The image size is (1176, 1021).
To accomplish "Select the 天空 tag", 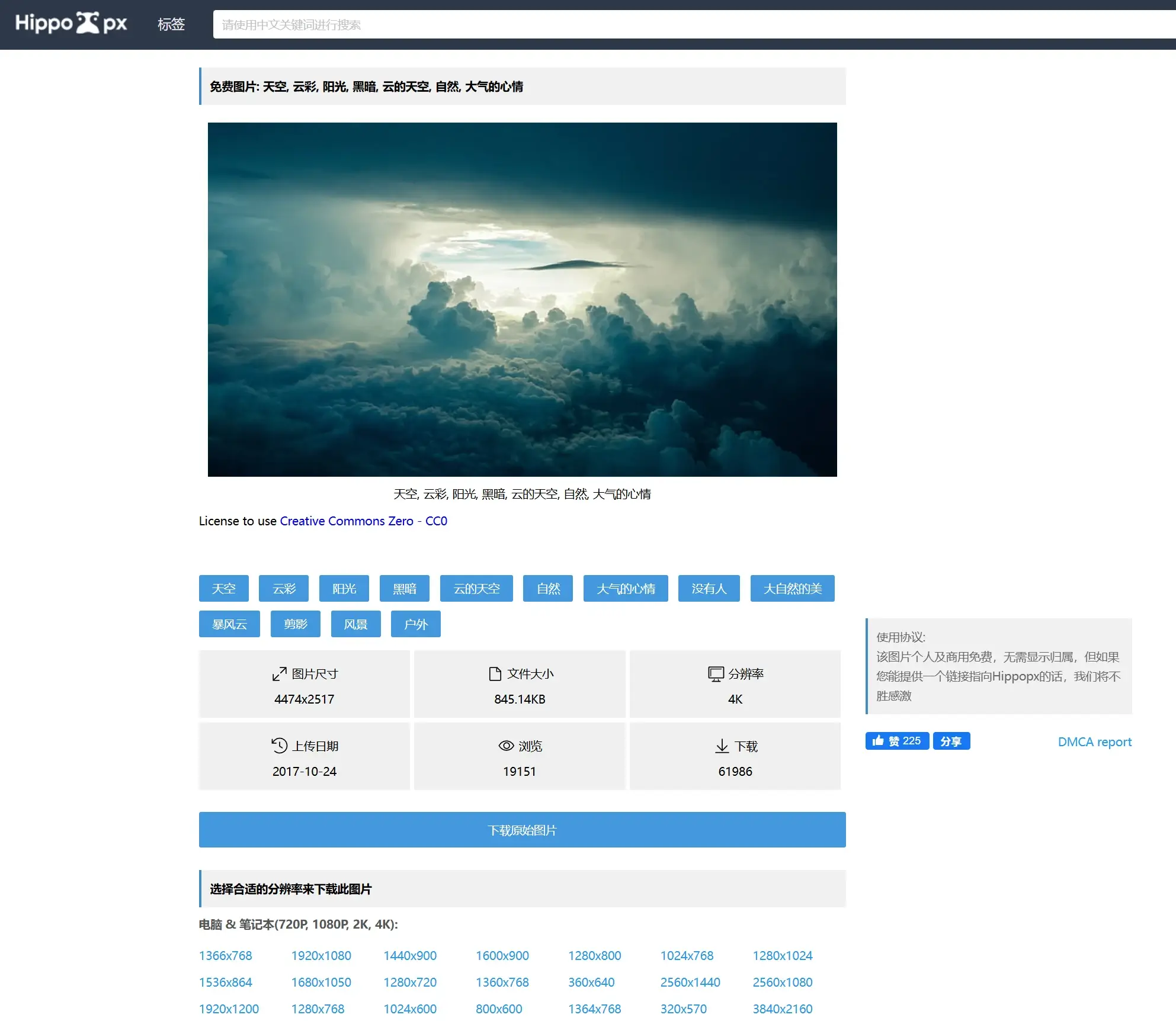I will [223, 588].
